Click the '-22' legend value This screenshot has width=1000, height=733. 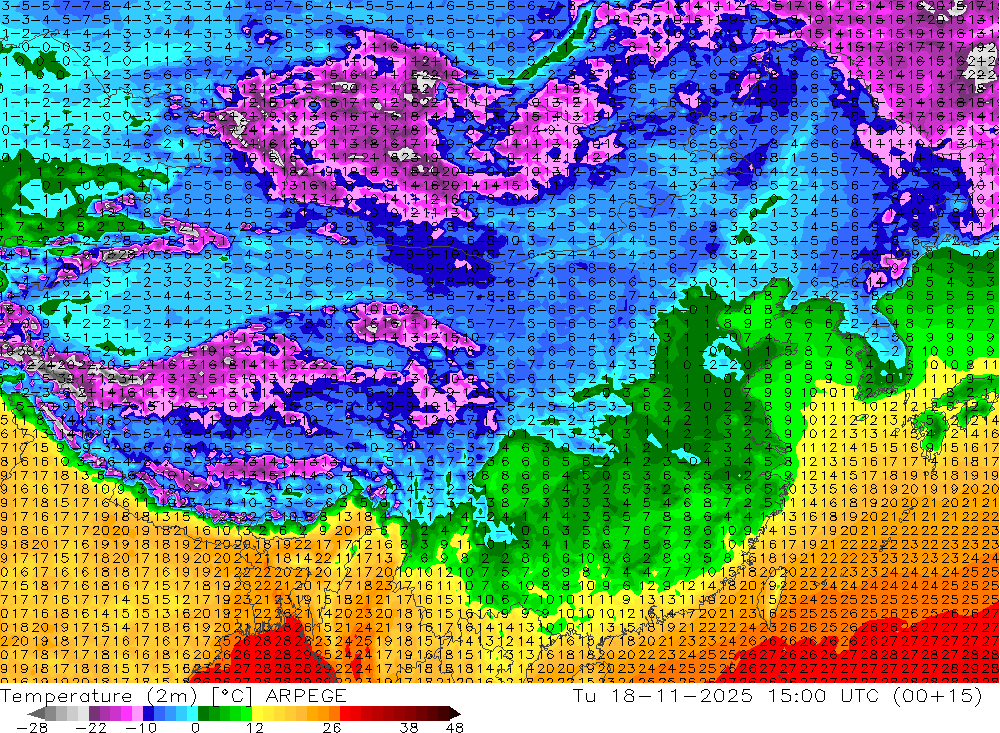[91, 727]
